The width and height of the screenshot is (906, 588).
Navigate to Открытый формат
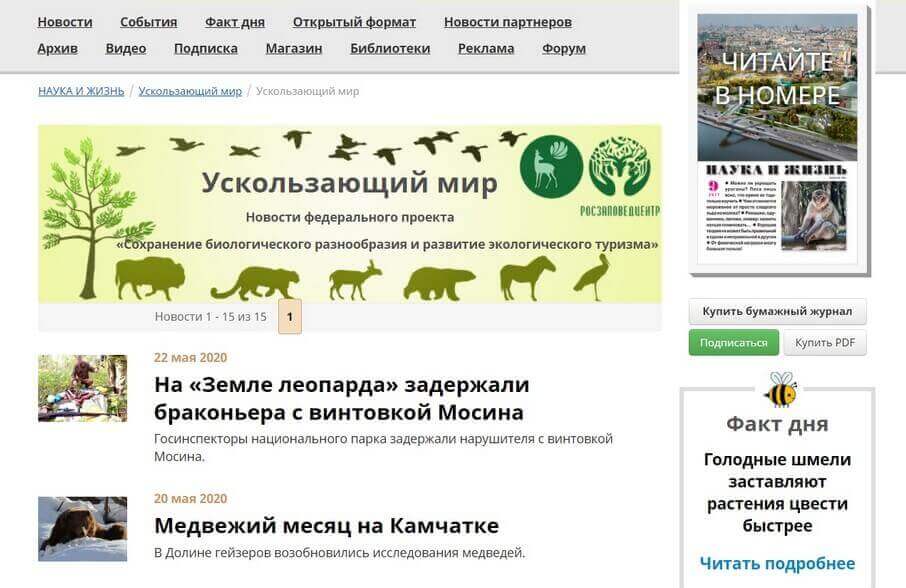354,22
